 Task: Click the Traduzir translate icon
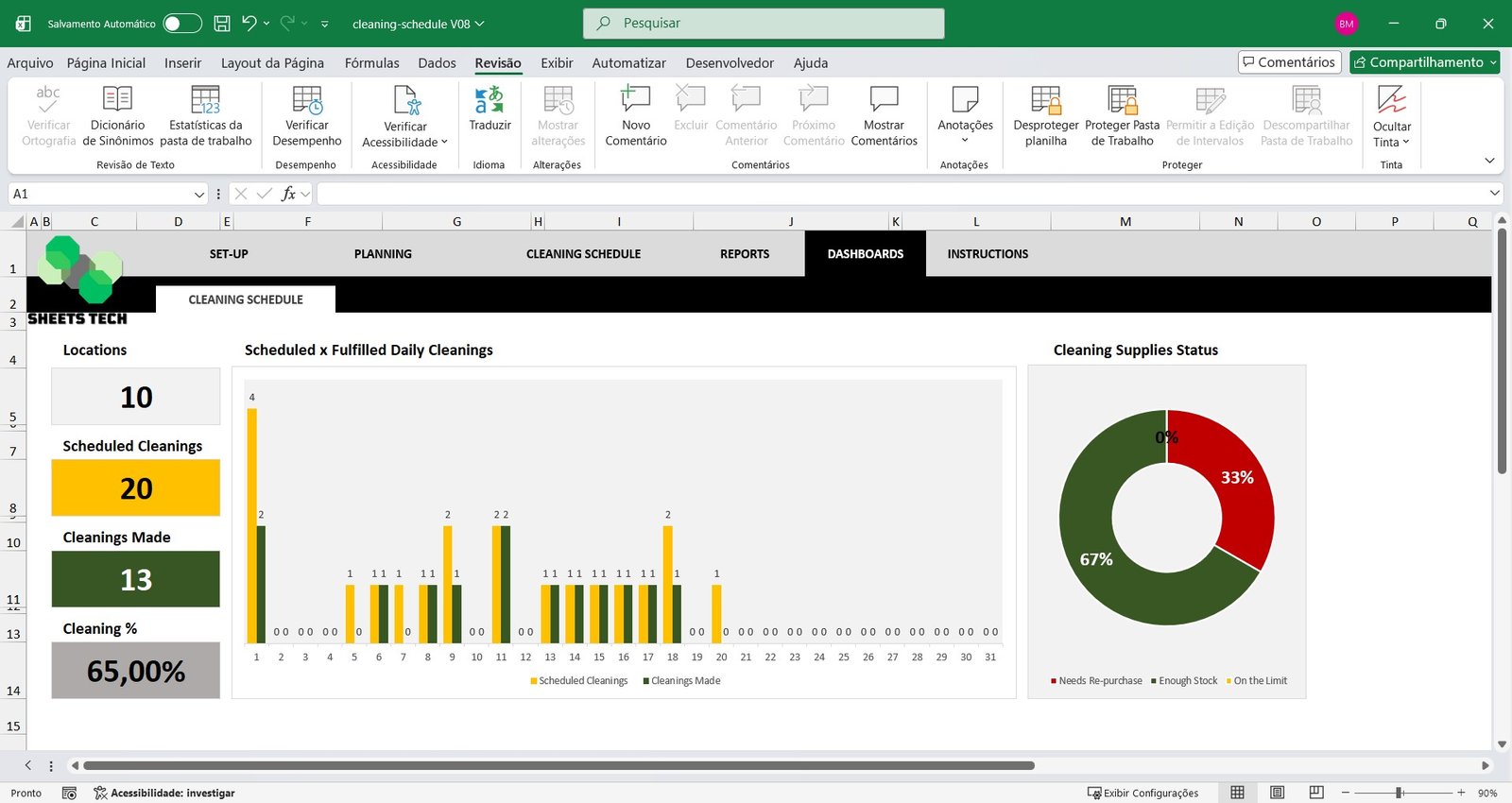pyautogui.click(x=490, y=100)
